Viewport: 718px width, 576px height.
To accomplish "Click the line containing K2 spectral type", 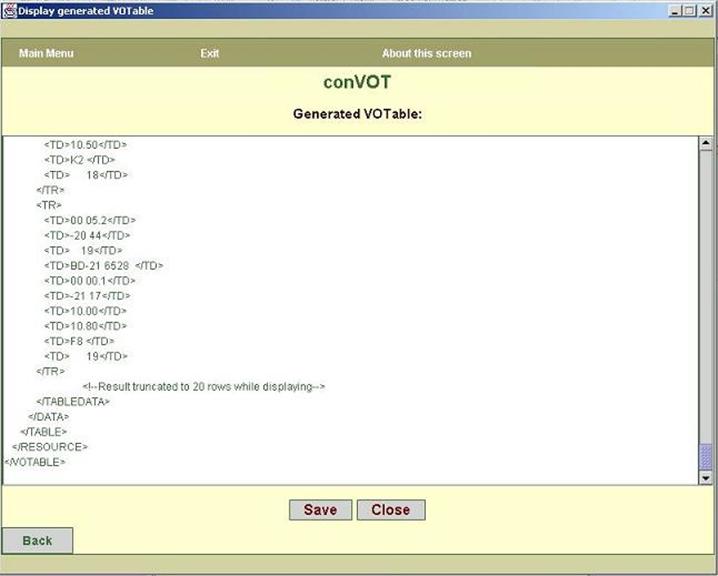I will tap(80, 160).
